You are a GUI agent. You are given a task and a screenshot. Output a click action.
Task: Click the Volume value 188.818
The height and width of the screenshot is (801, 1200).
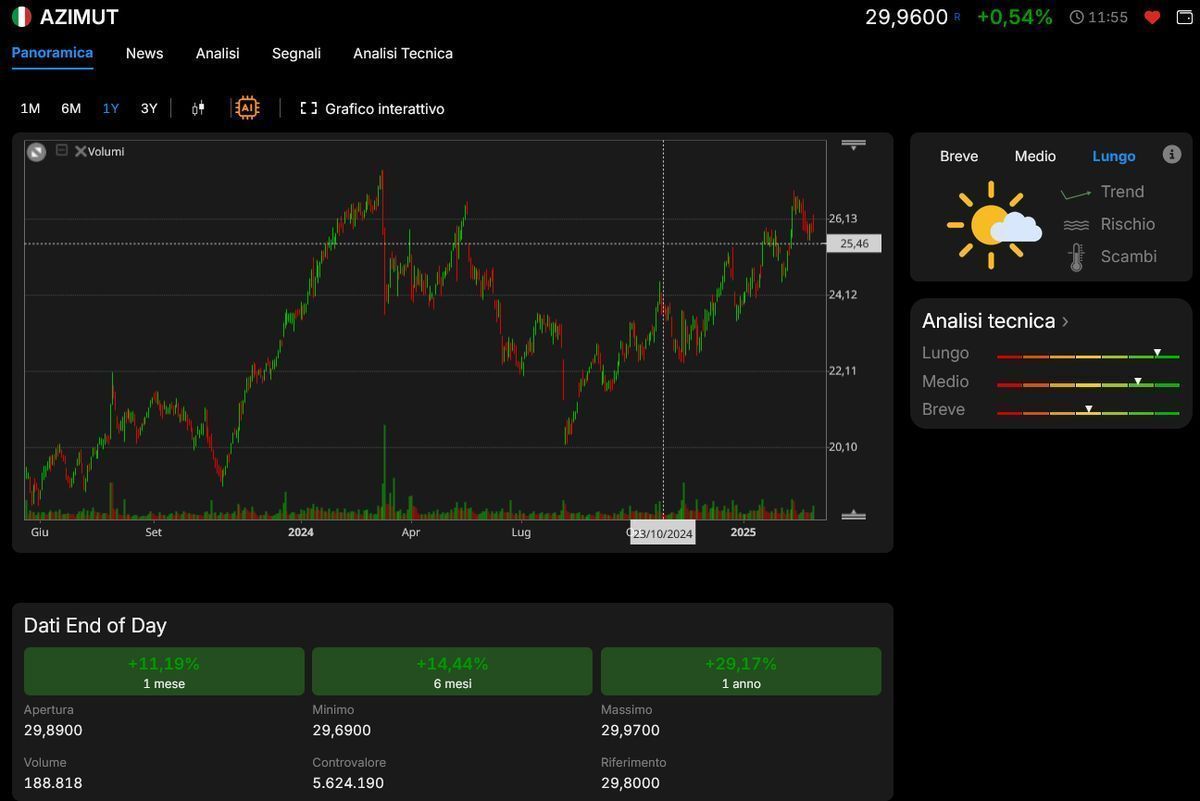pyautogui.click(x=53, y=783)
